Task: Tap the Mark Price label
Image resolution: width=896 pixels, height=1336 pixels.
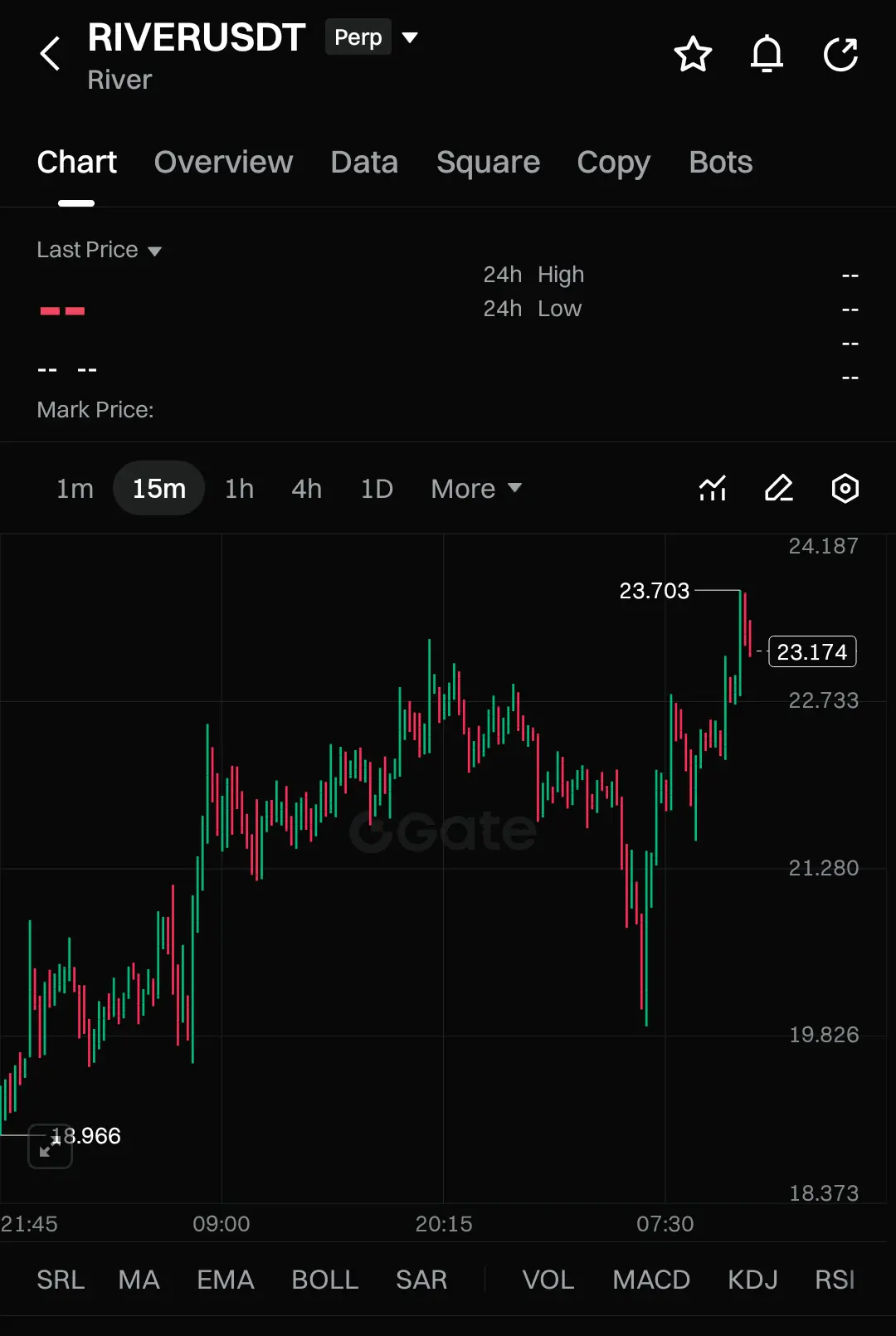Action: (95, 410)
